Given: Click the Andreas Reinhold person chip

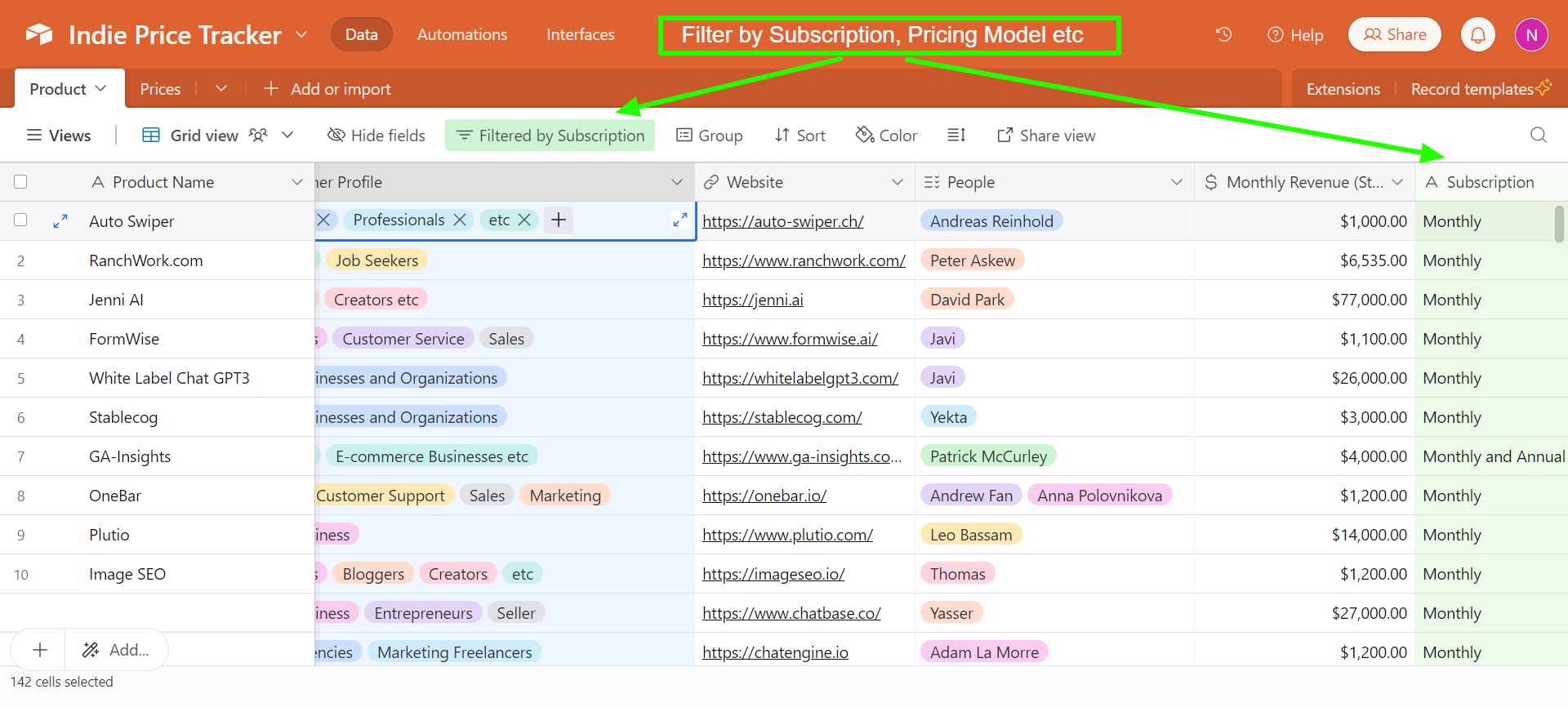Looking at the screenshot, I should click(x=991, y=220).
